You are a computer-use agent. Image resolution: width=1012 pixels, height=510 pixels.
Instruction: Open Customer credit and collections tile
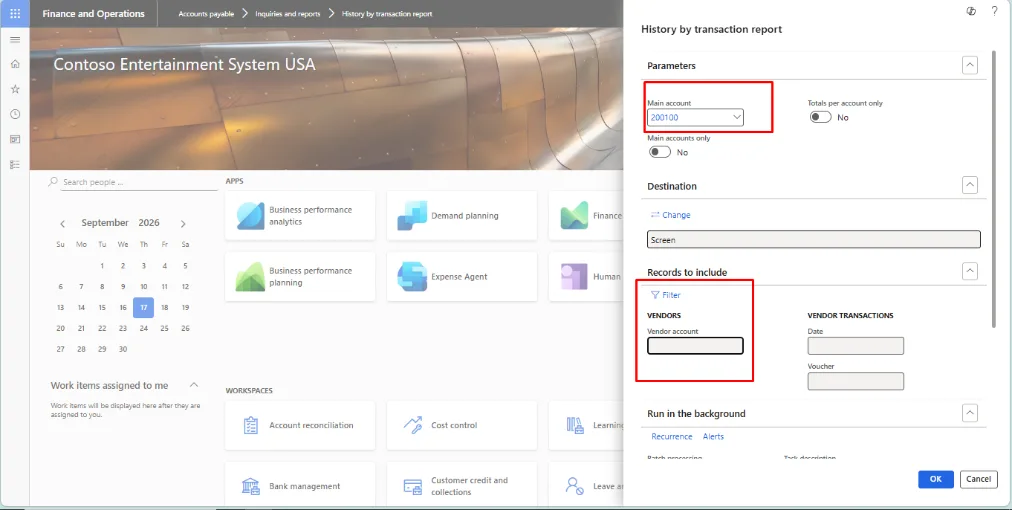461,486
